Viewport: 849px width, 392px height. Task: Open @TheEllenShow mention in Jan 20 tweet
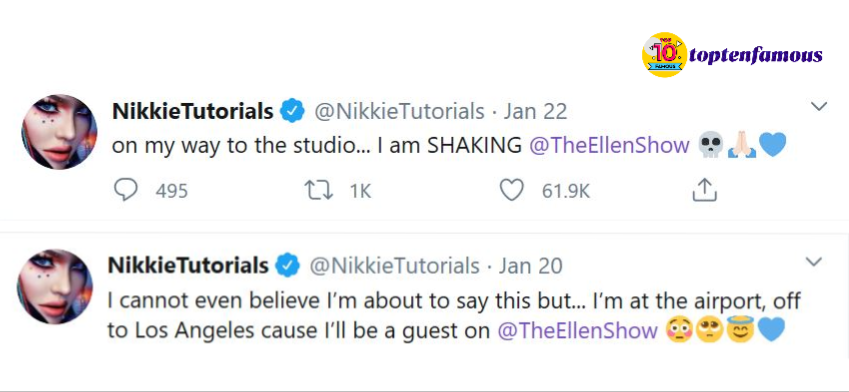coord(577,330)
